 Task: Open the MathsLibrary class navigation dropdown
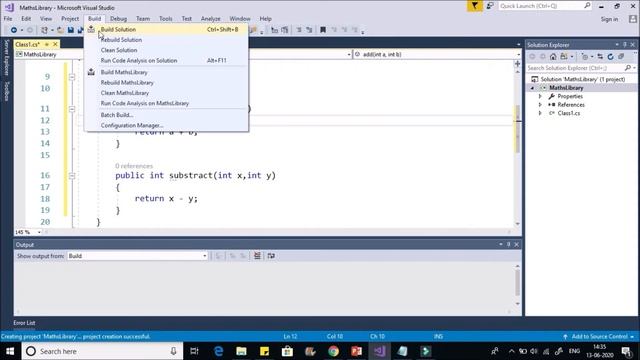point(49,54)
